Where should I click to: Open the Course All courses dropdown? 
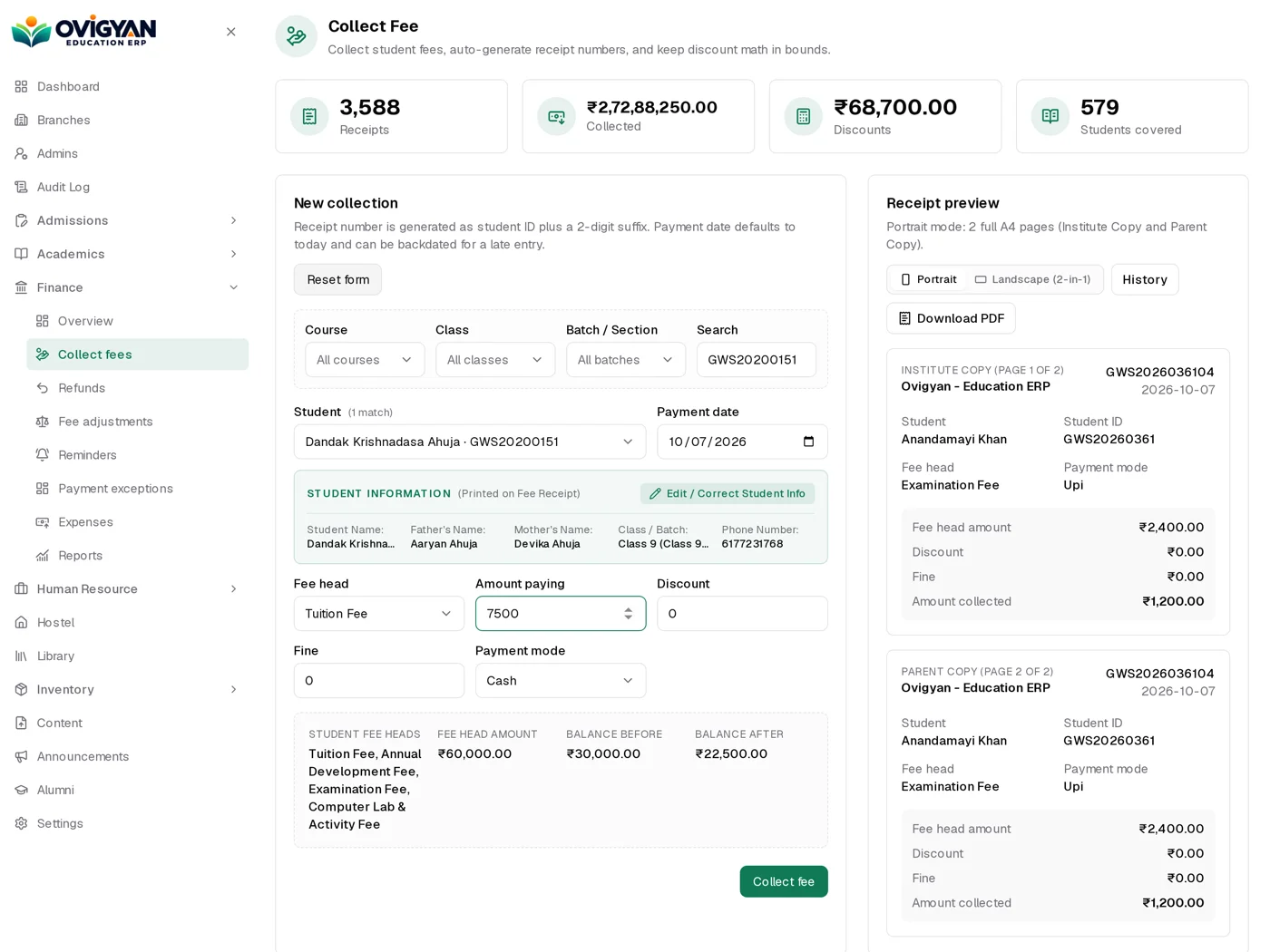click(365, 360)
